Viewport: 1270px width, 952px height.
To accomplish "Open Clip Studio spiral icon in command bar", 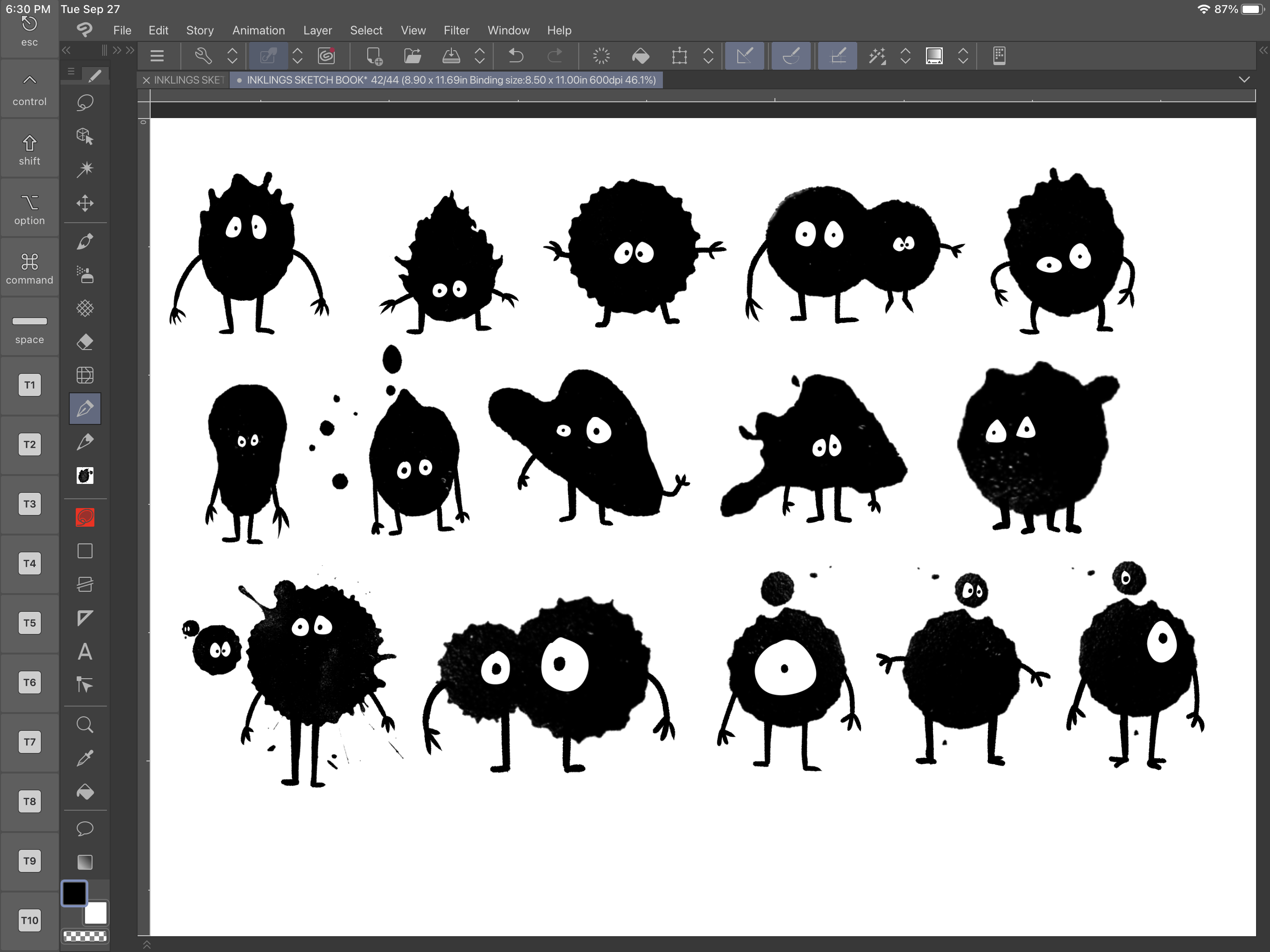I will (x=327, y=56).
